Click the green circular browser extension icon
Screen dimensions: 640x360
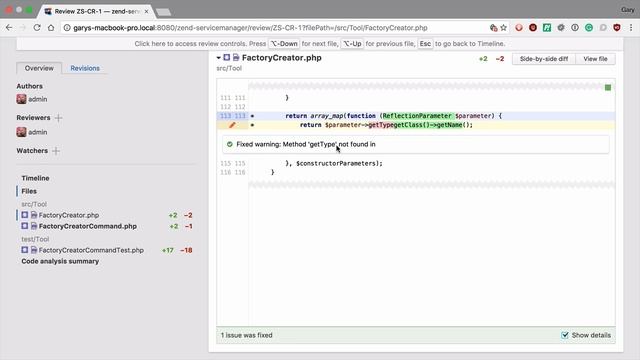click(x=589, y=28)
